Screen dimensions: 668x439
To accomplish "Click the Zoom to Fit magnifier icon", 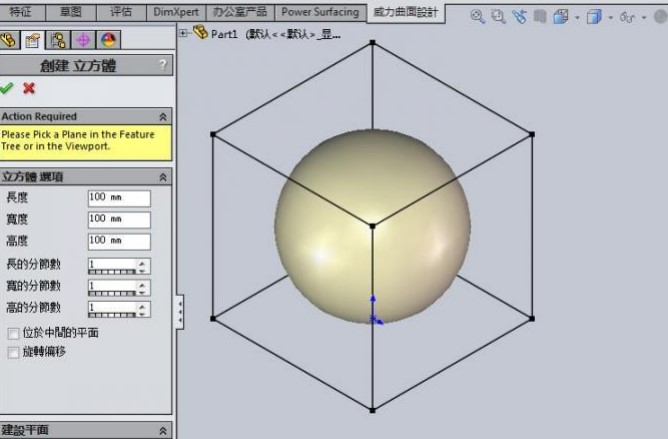I will 477,17.
